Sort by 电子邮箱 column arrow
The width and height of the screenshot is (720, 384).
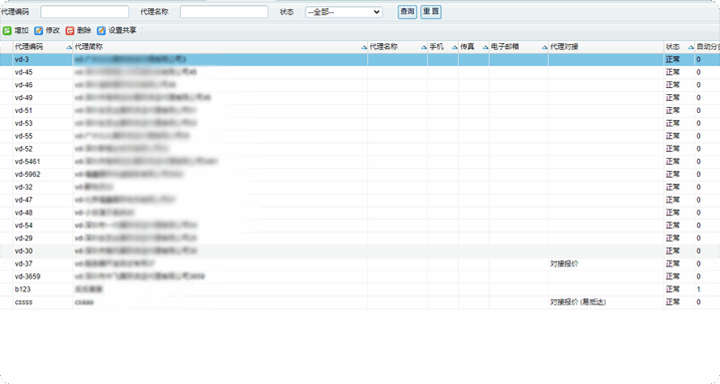point(544,47)
